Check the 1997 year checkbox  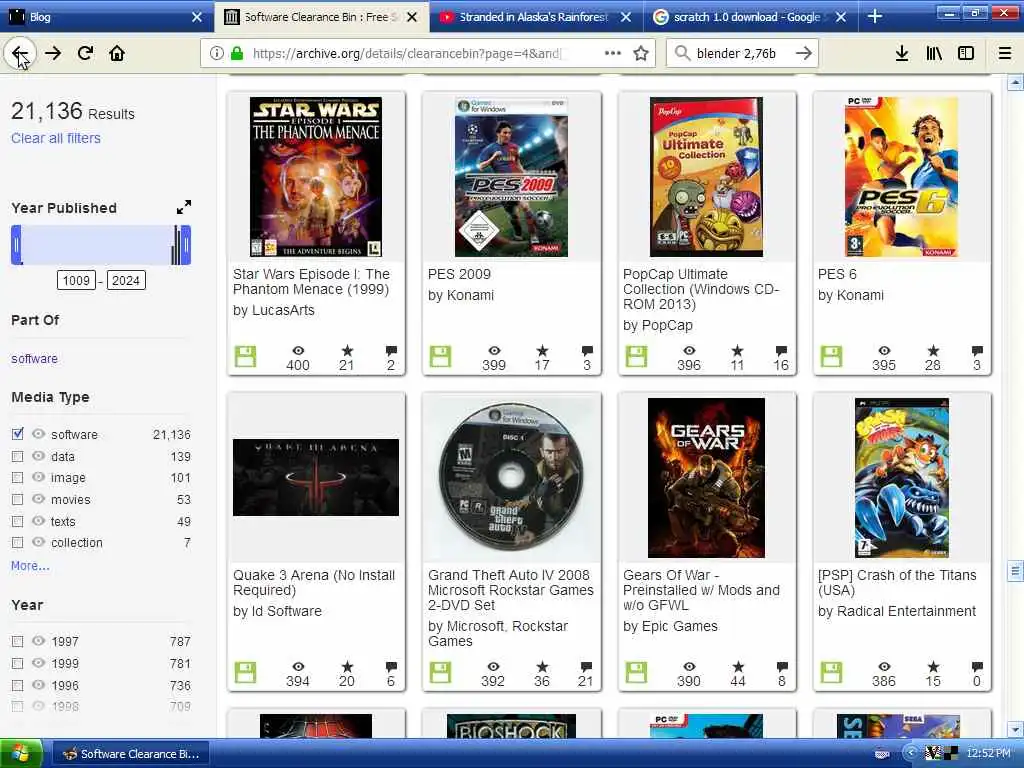click(18, 641)
